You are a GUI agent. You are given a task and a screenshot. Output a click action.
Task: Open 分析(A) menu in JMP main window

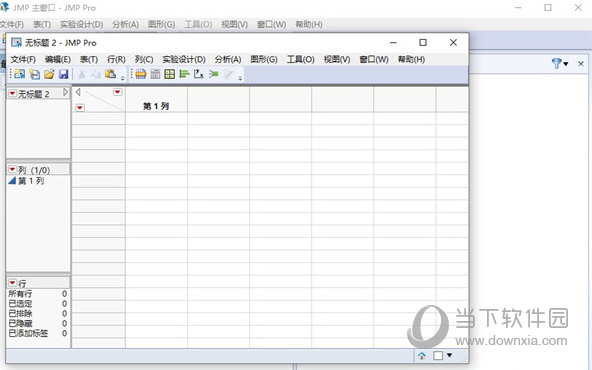tap(126, 25)
